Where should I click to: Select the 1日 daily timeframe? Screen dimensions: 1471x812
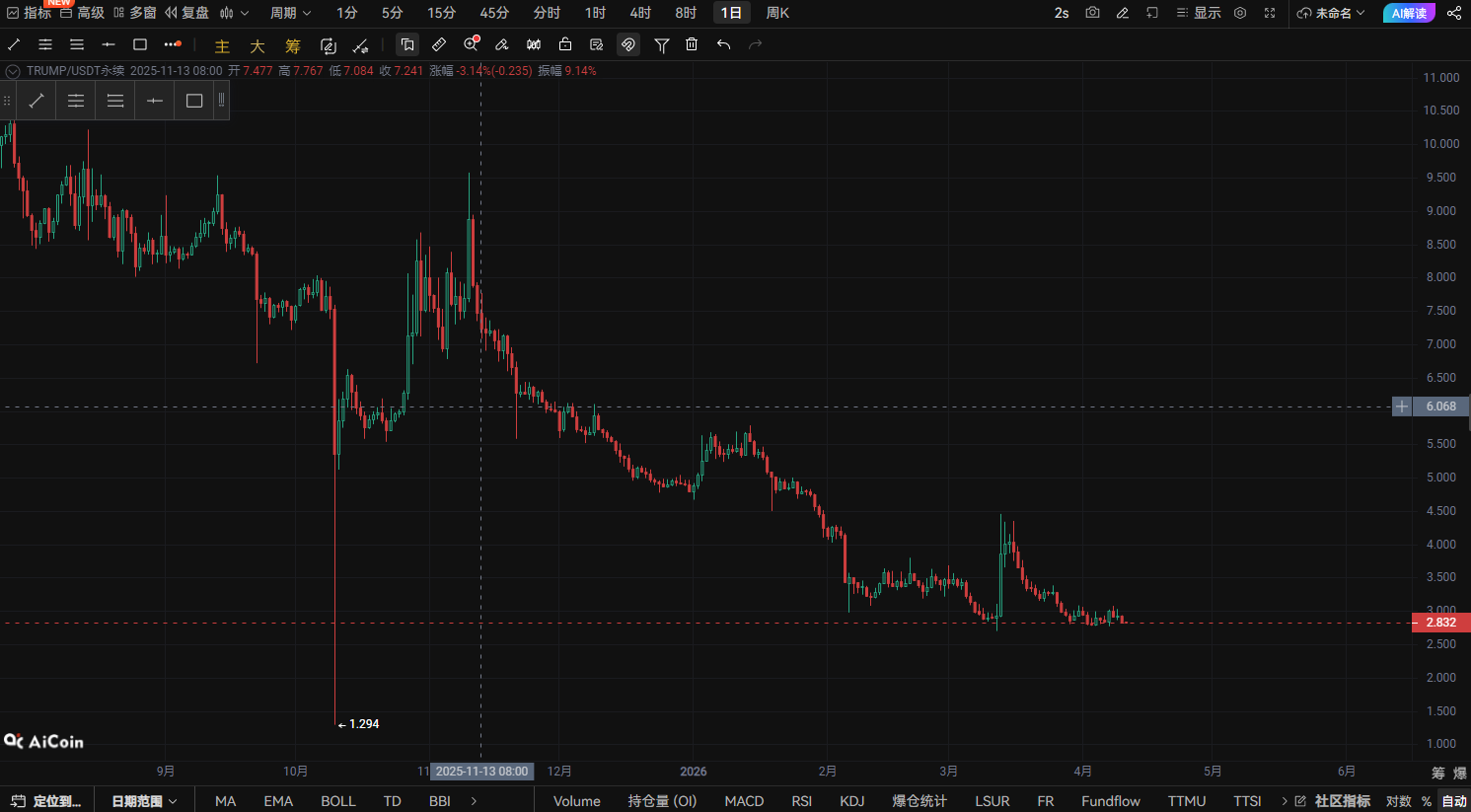pyautogui.click(x=731, y=13)
